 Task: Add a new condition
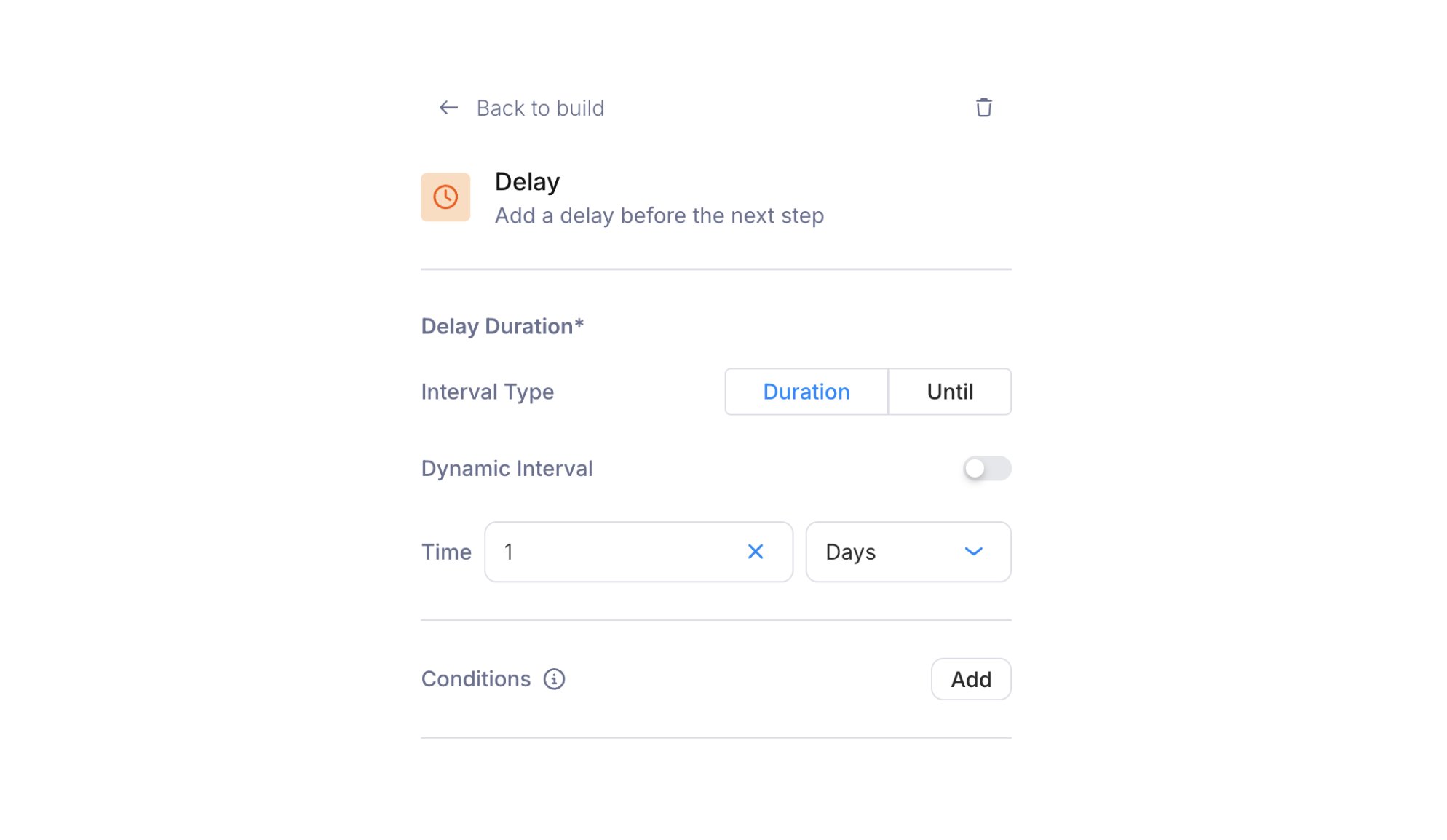tap(971, 679)
